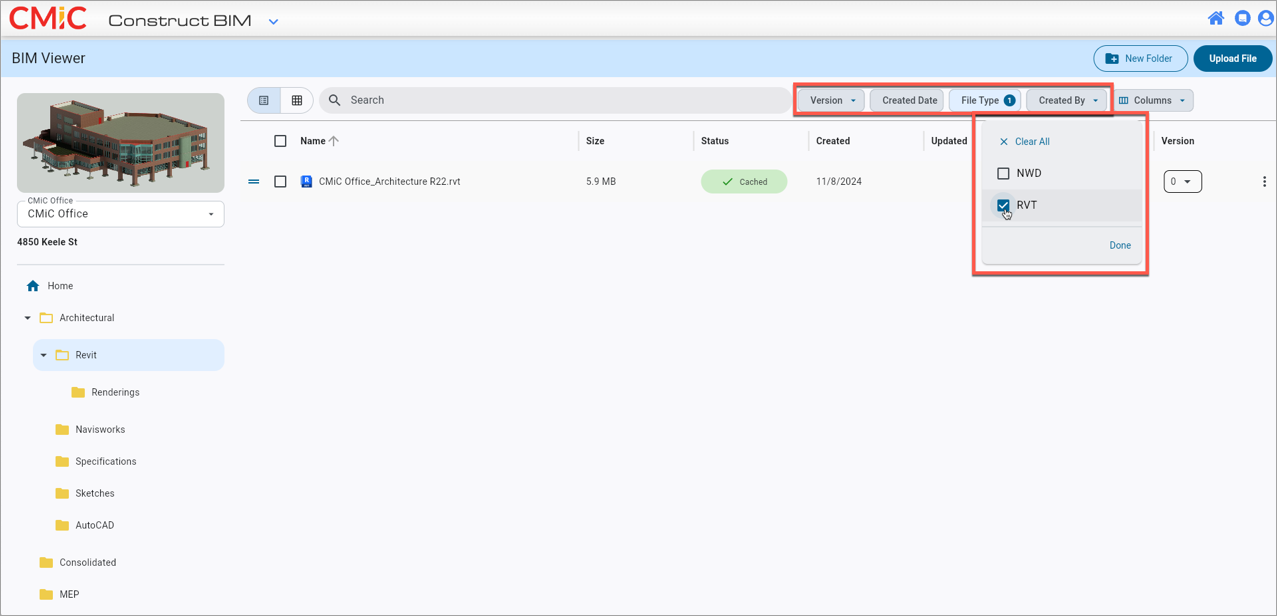The width and height of the screenshot is (1277, 616).
Task: Sort by the Status column header
Action: point(715,141)
